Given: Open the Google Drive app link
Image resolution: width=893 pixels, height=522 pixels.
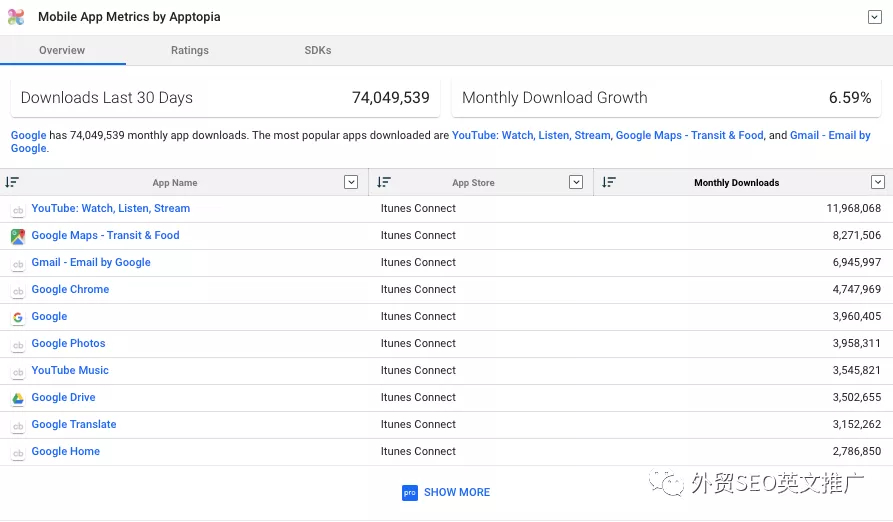Looking at the screenshot, I should 63,397.
